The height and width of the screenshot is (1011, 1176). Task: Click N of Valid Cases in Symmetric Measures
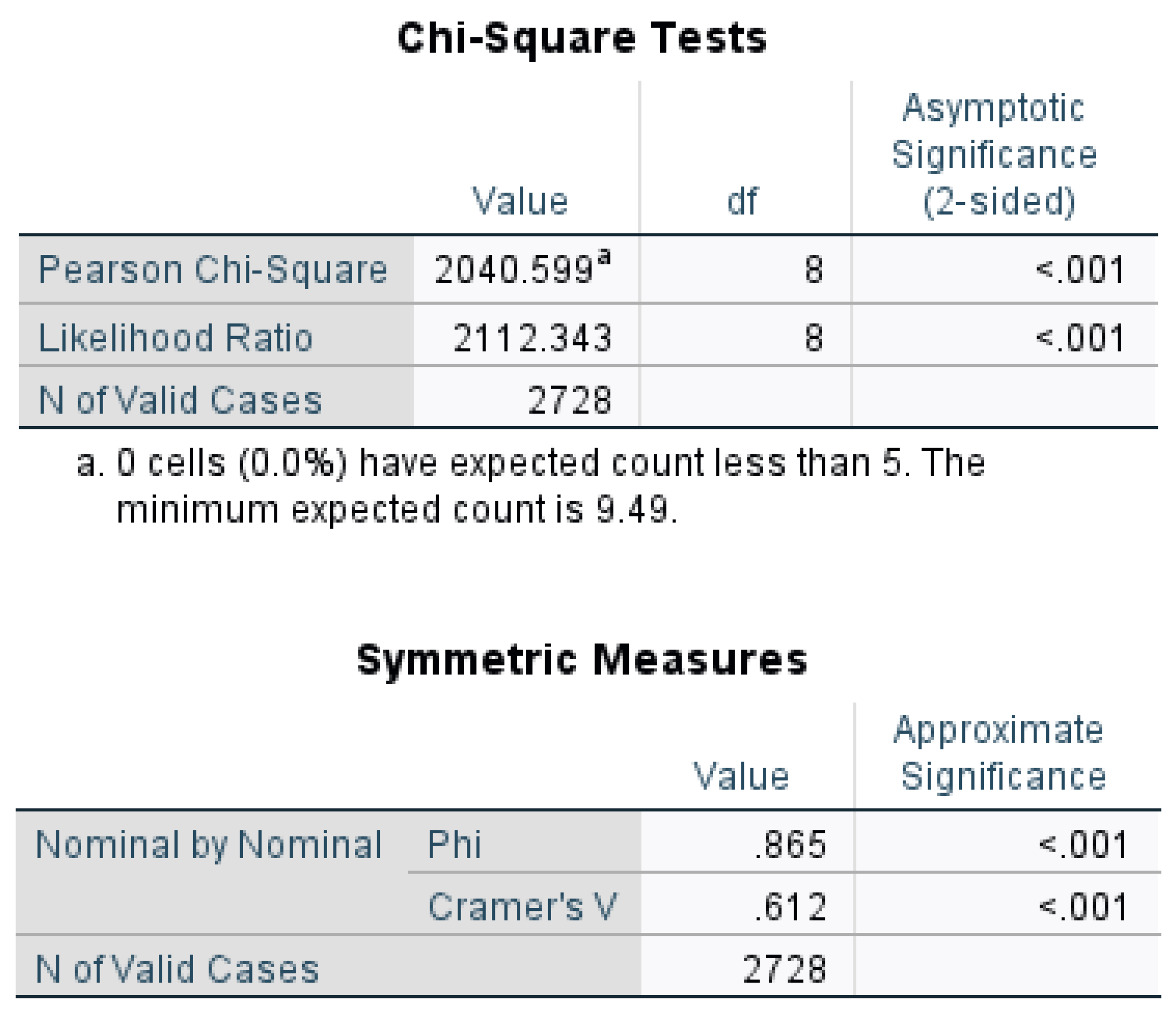point(177,969)
